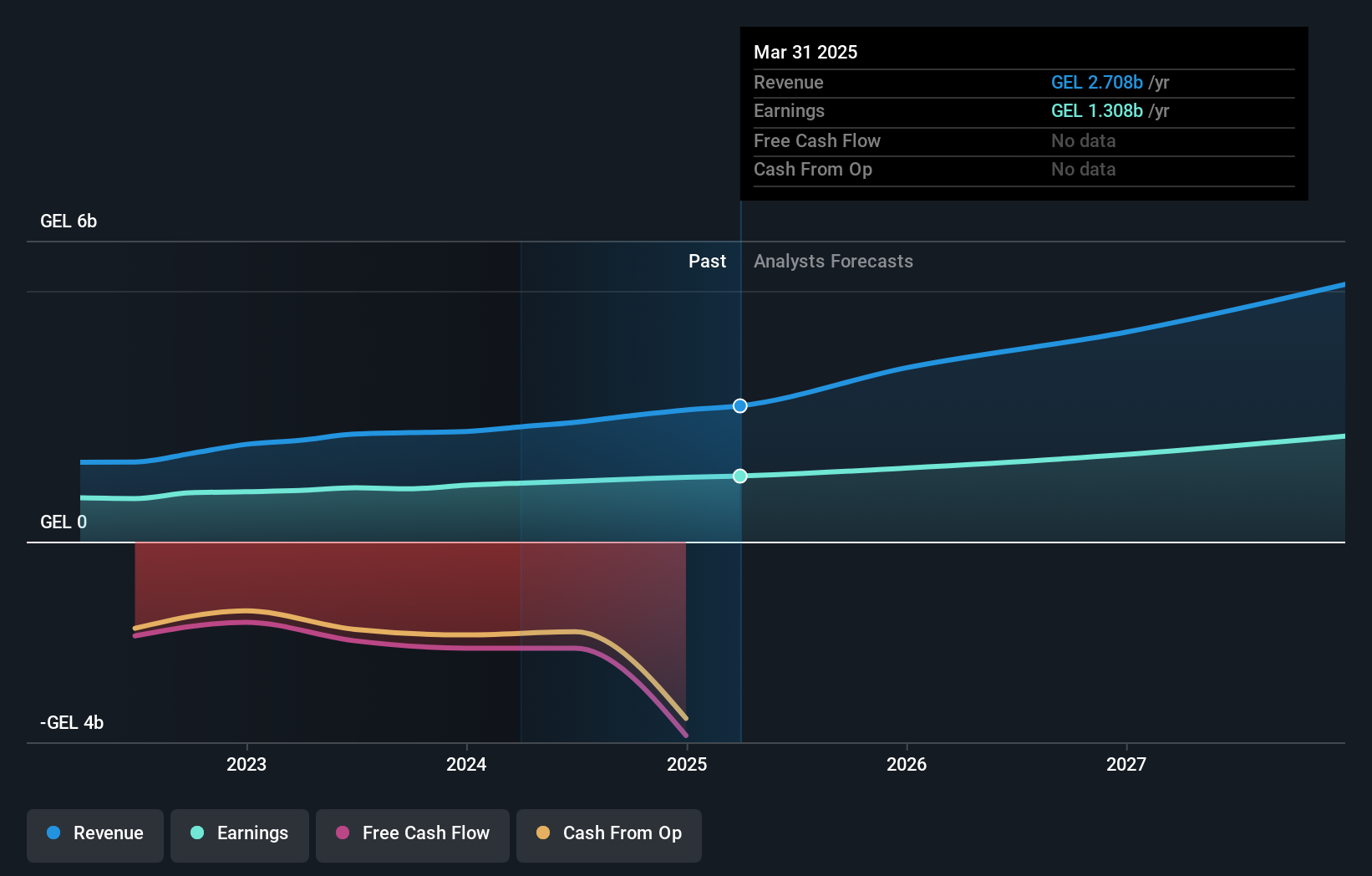The width and height of the screenshot is (1372, 876).
Task: Click the GEL 0 axis label
Action: pyautogui.click(x=64, y=522)
